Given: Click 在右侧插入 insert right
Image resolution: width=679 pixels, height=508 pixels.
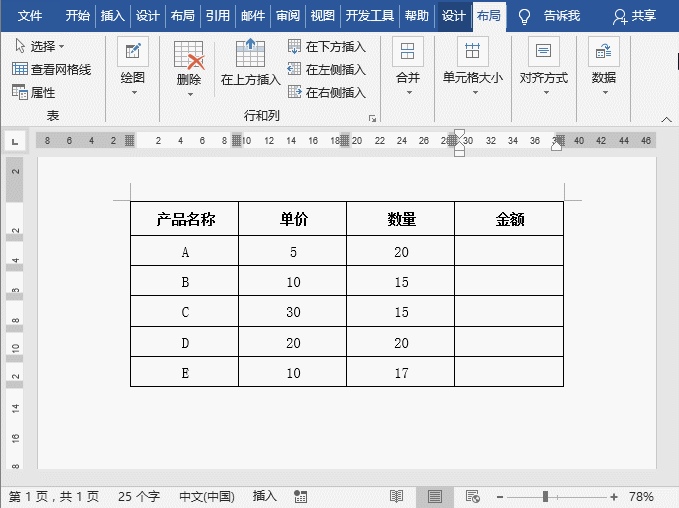Looking at the screenshot, I should coord(327,92).
